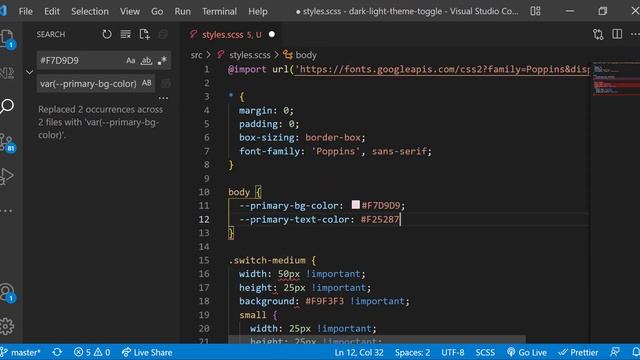
Task: Click styles.scss in the breadcrumb
Action: pos(249,55)
